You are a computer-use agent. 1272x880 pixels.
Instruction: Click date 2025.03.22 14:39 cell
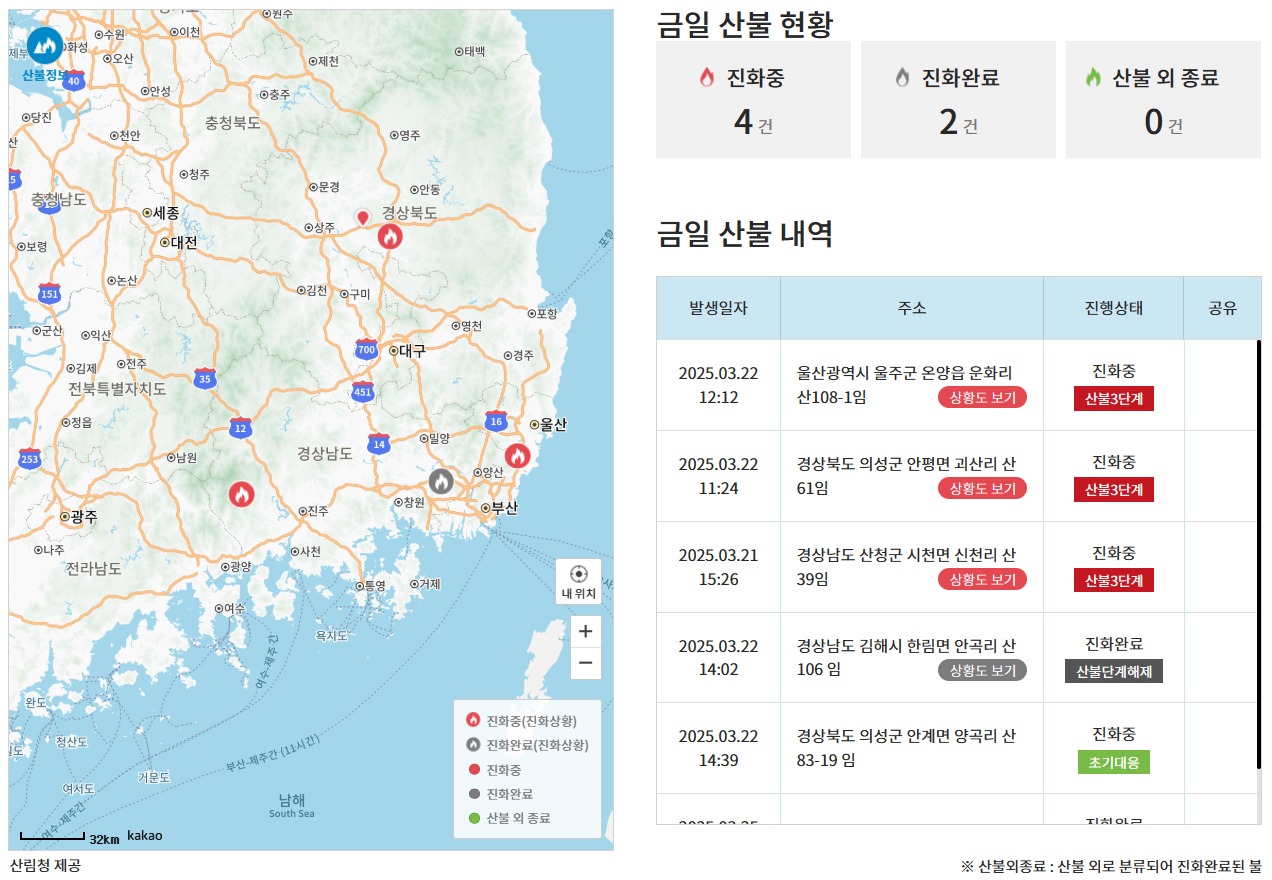point(718,748)
